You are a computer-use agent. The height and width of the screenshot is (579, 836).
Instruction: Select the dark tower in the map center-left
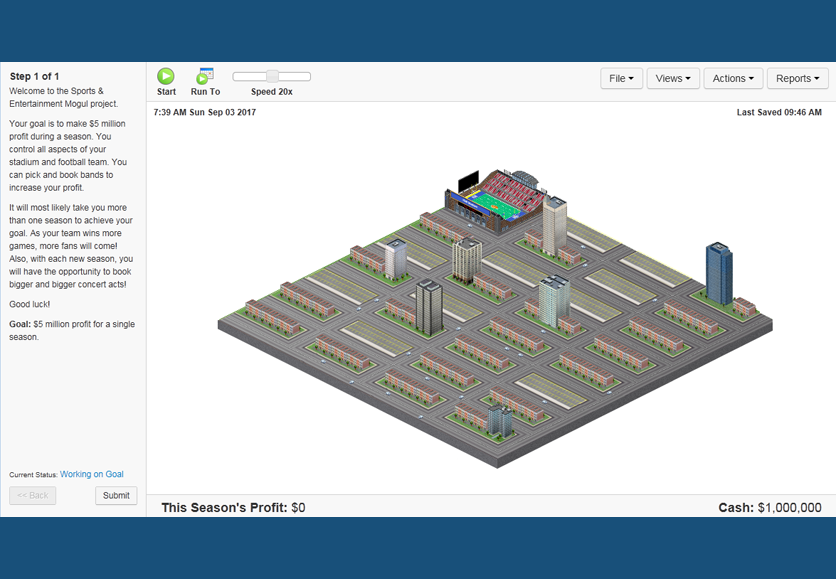[428, 307]
